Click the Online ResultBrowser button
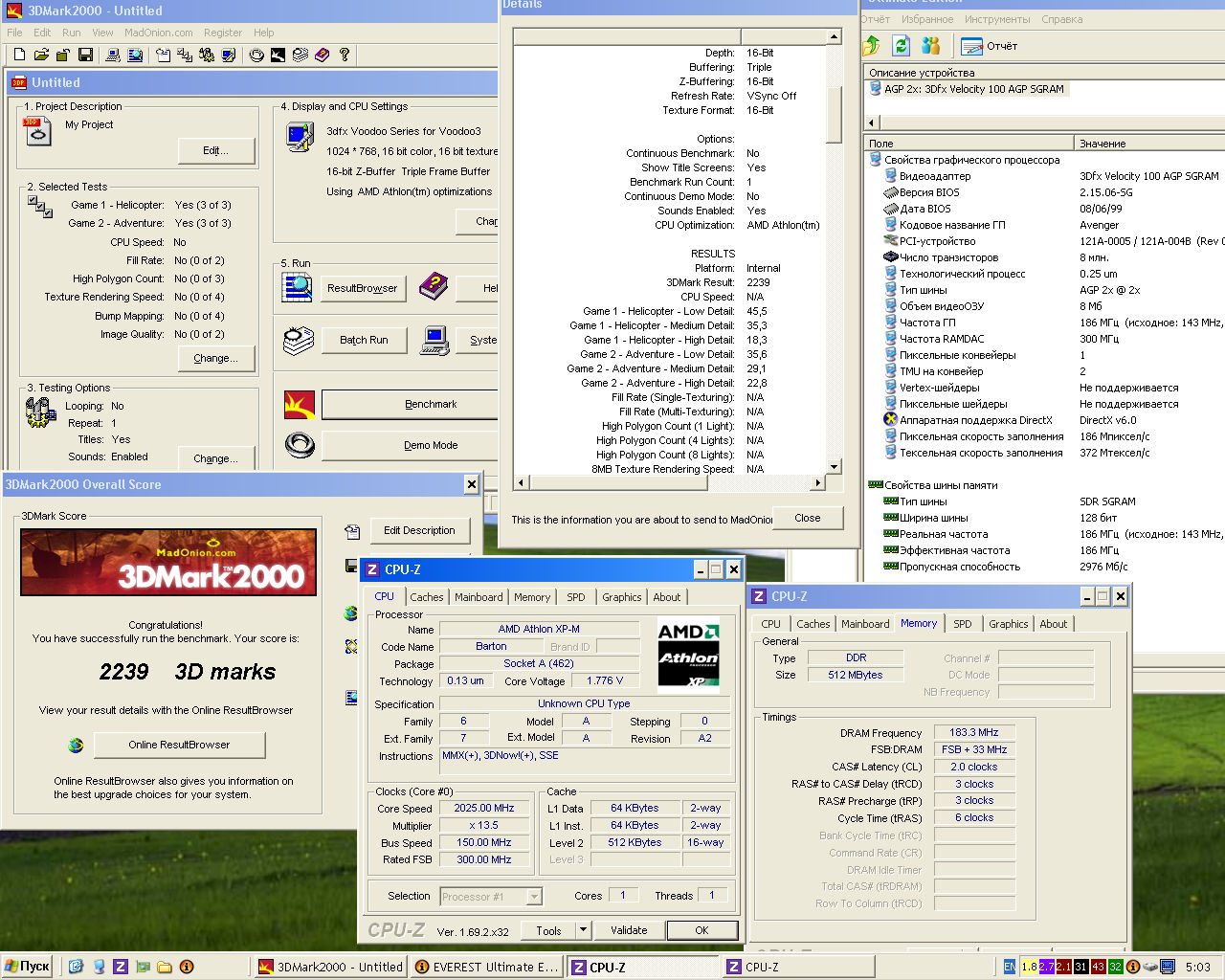The height and width of the screenshot is (980, 1225). pos(179,745)
